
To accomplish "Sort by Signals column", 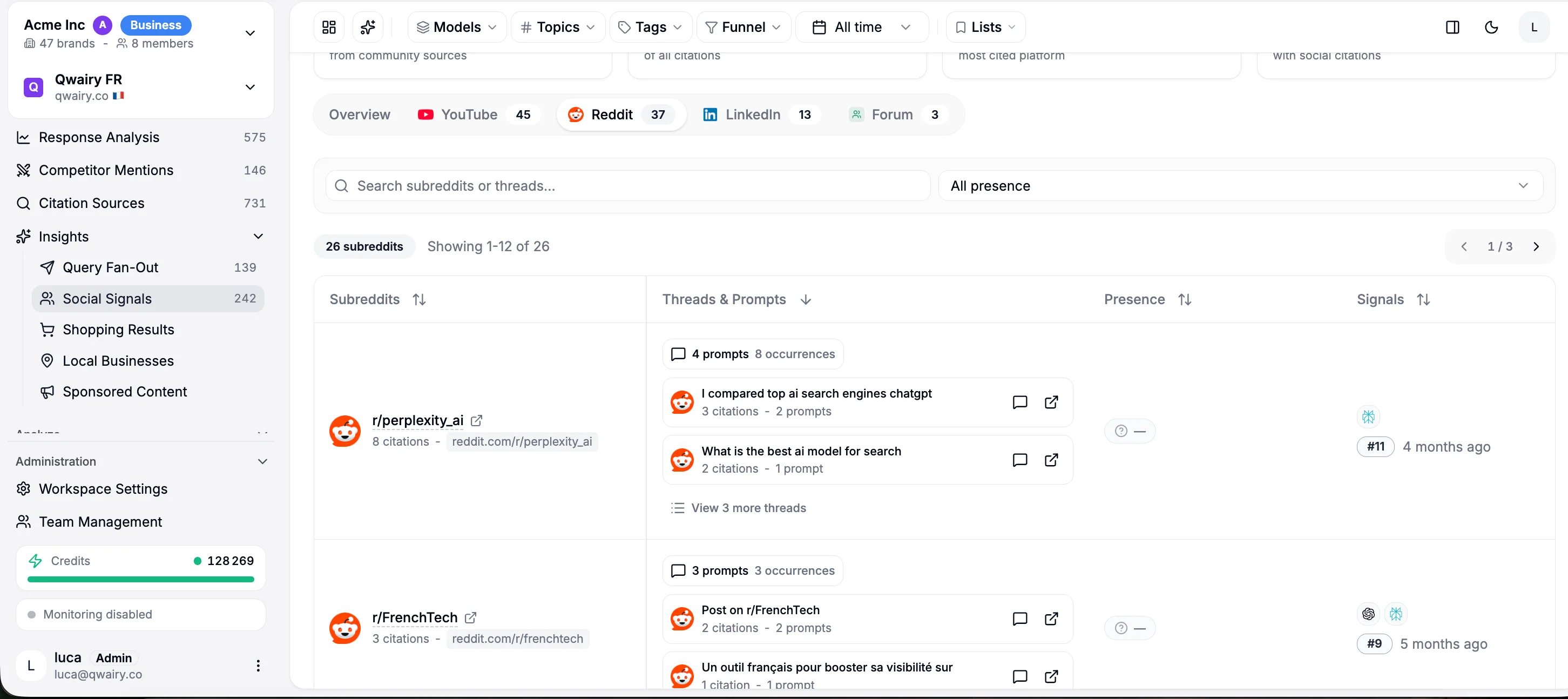I will (1393, 300).
